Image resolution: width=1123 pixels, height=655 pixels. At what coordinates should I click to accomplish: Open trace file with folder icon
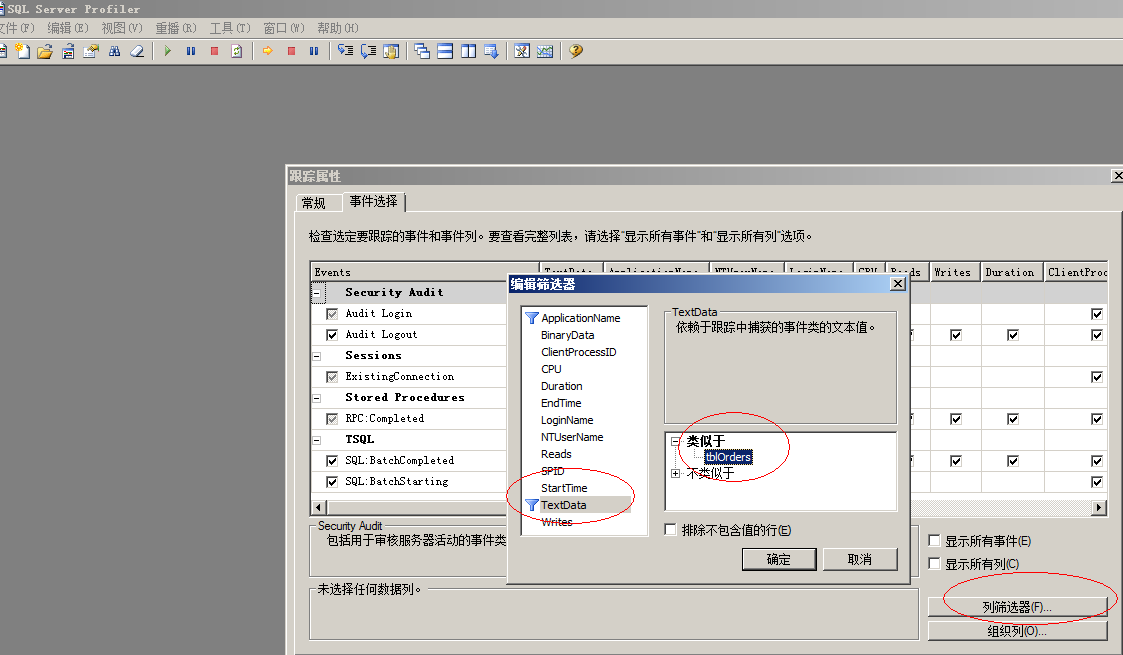pyautogui.click(x=44, y=51)
